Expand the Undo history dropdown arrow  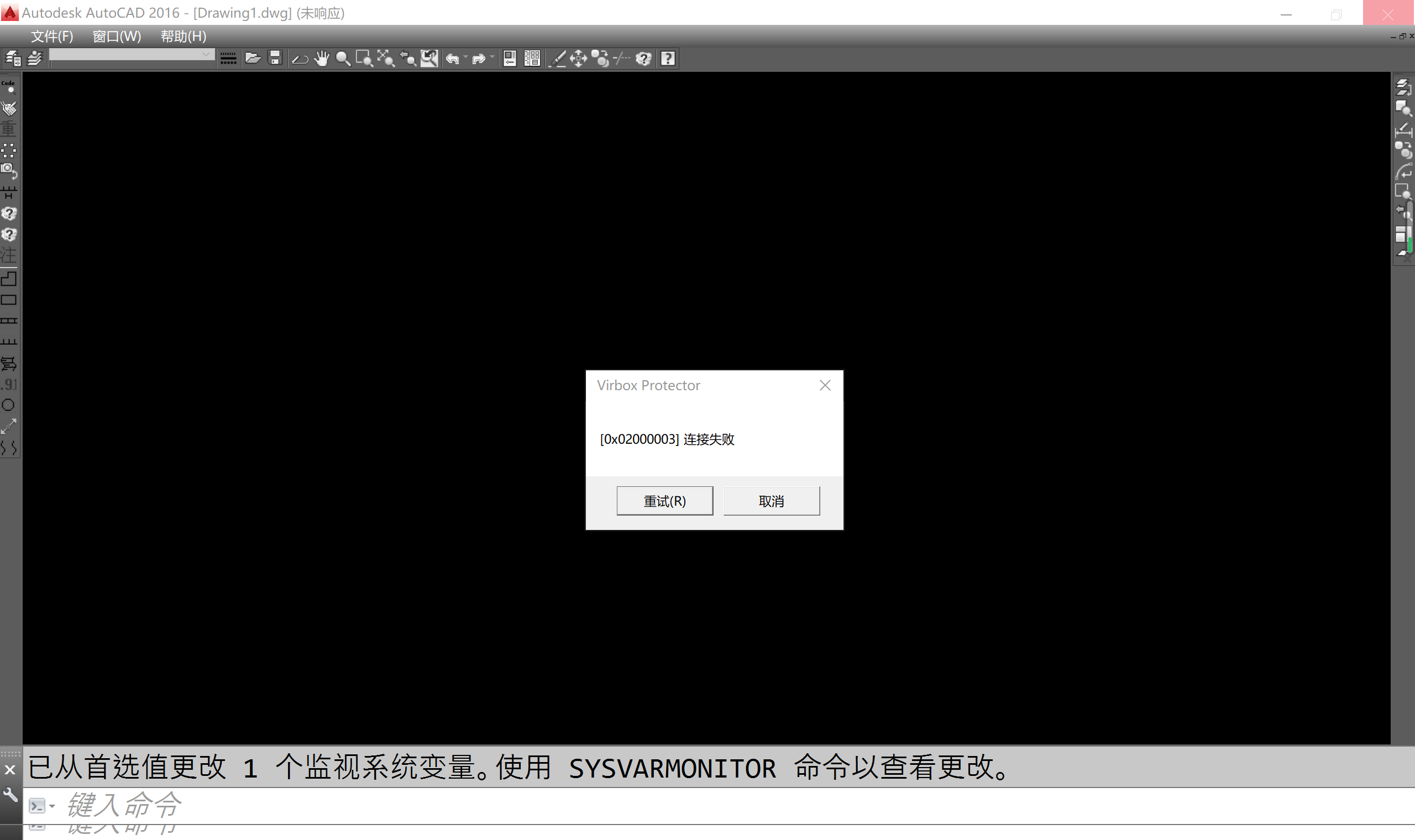point(466,57)
